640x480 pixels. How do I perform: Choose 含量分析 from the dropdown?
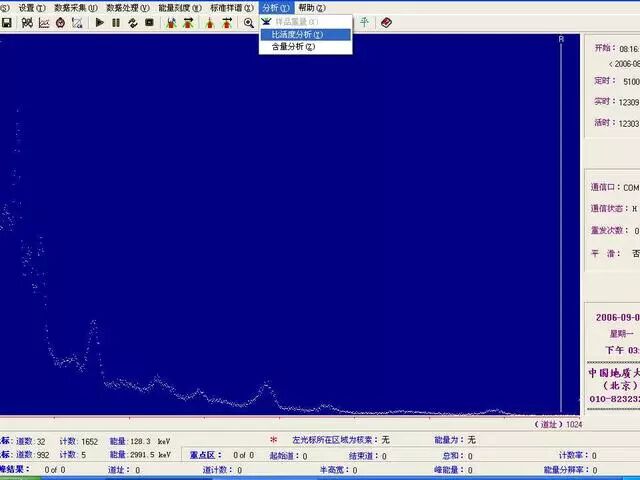305,47
